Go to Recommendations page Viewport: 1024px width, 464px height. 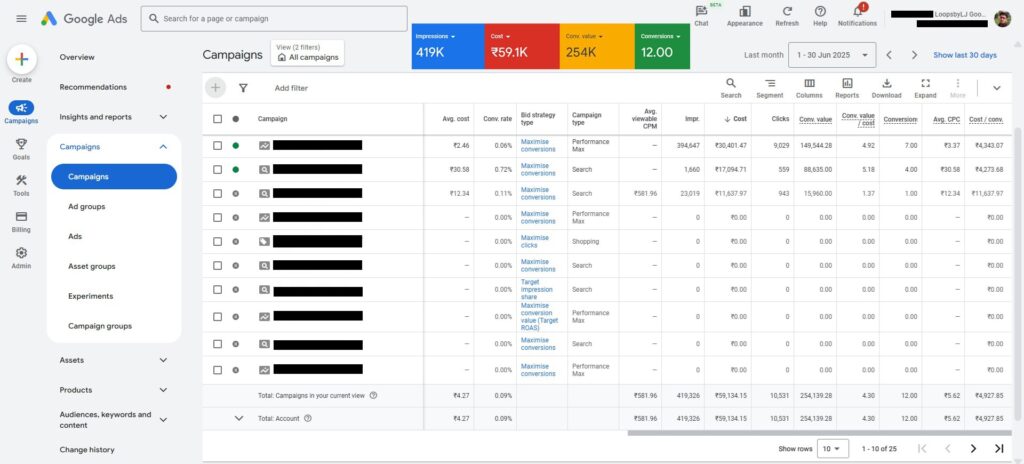[x=107, y=87]
